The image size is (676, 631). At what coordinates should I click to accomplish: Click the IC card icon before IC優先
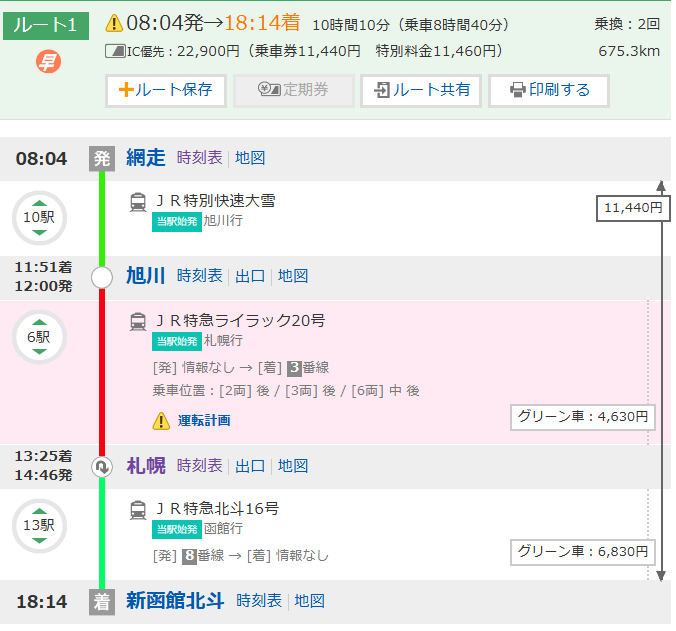[115, 51]
